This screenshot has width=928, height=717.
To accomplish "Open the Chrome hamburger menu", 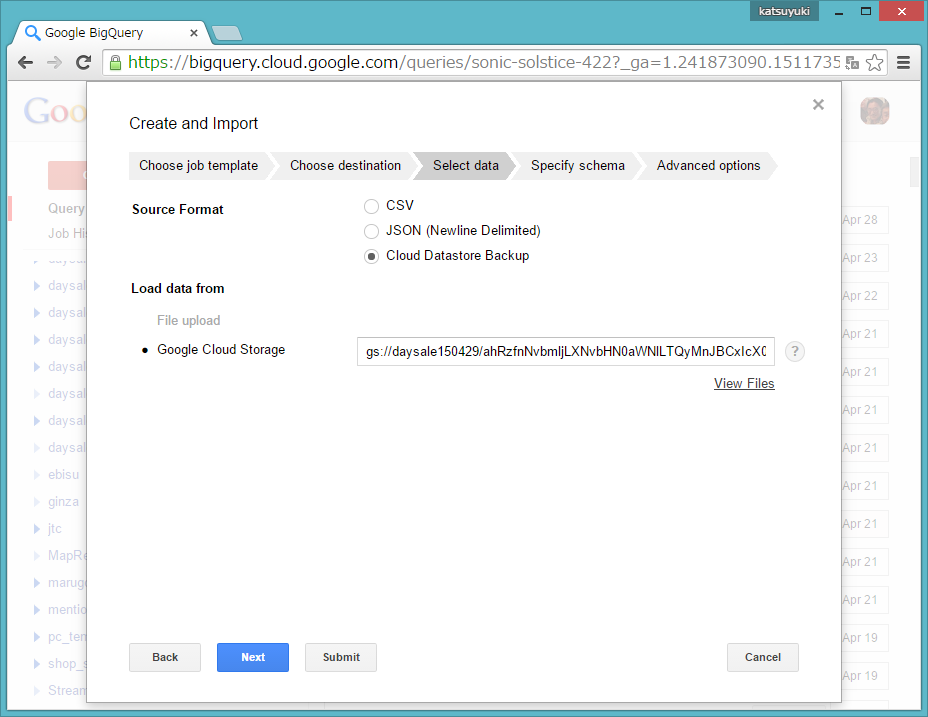I will [903, 63].
